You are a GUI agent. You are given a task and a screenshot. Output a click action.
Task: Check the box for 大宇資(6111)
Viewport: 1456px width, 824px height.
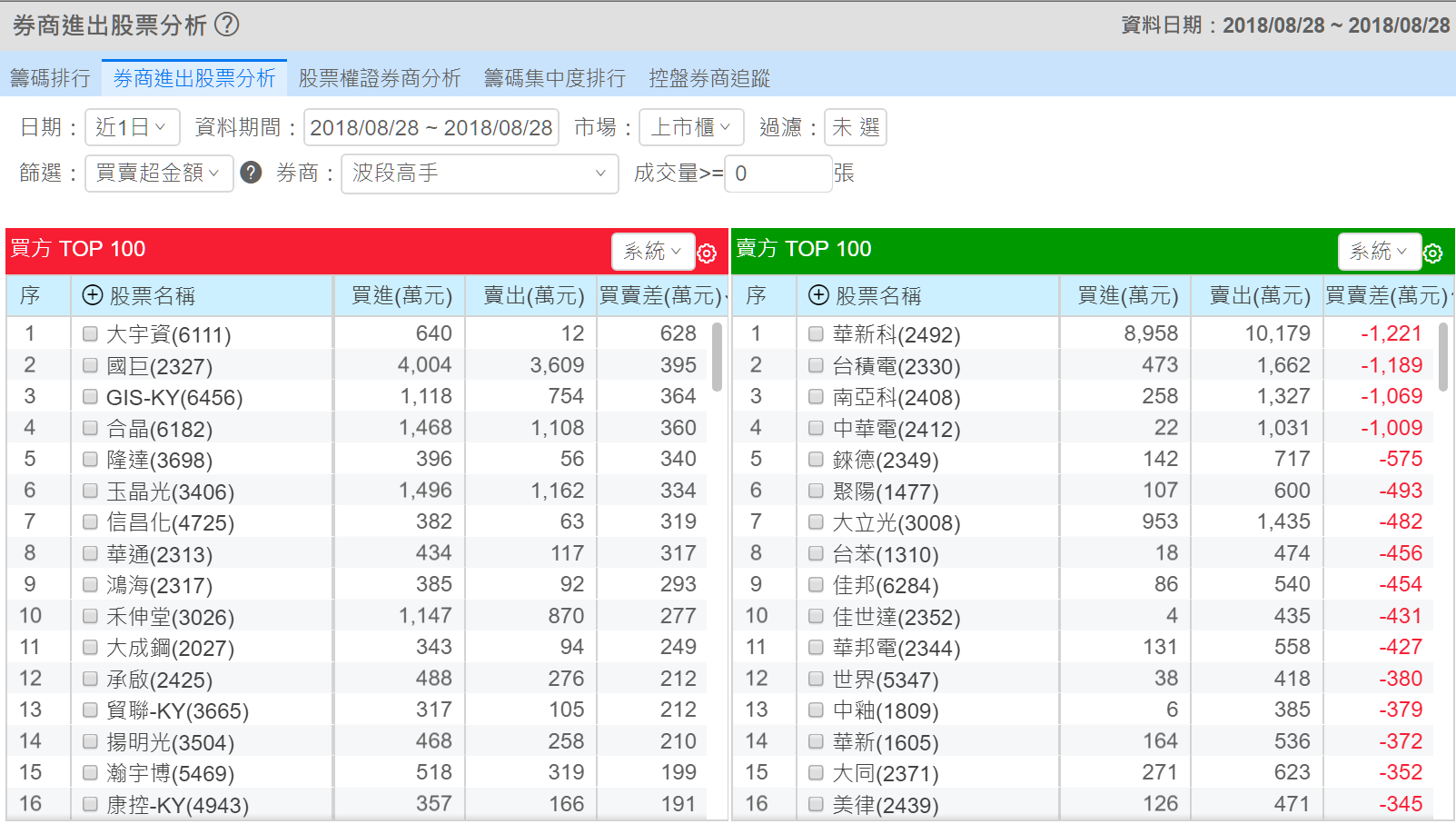tap(90, 334)
